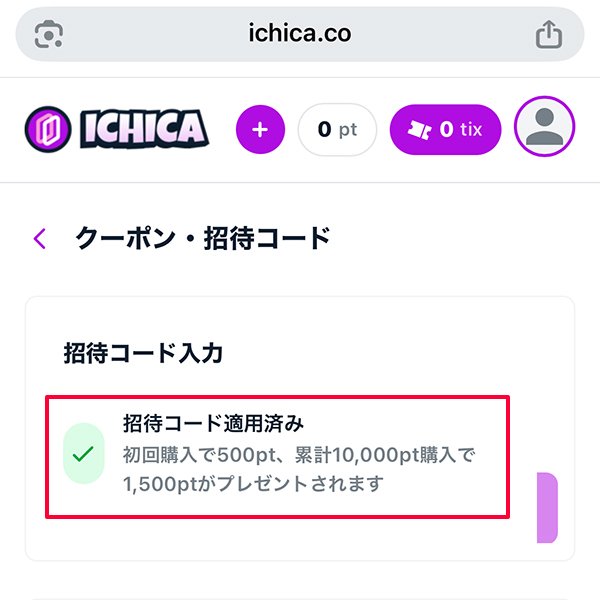Click the ICHICA card logo emblem
Image resolution: width=600 pixels, height=600 pixels.
pyautogui.click(x=48, y=129)
